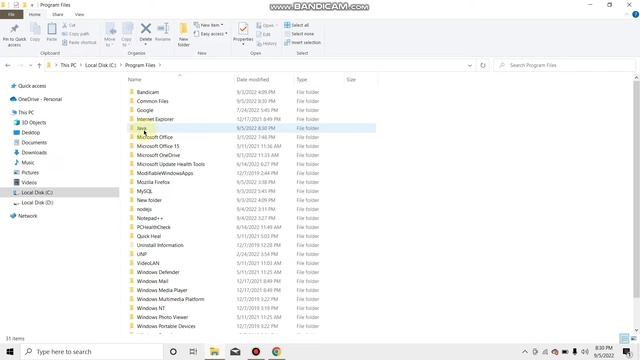Click the taskbar search box
640x360 pixels.
click(x=92, y=351)
